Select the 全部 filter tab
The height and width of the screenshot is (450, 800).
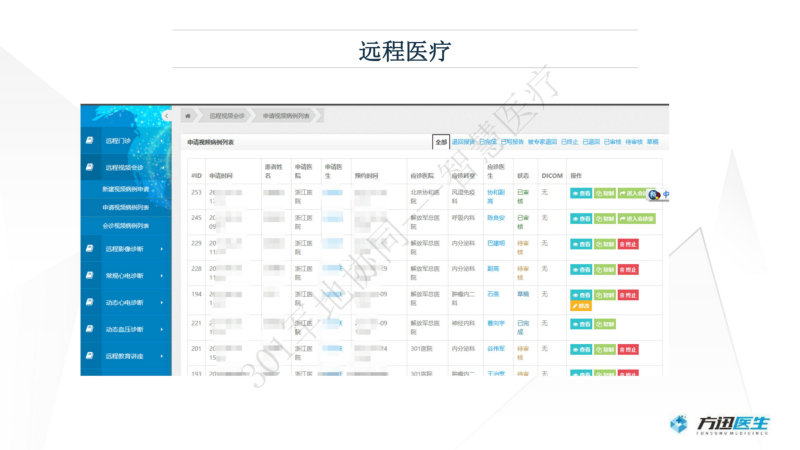click(x=441, y=142)
